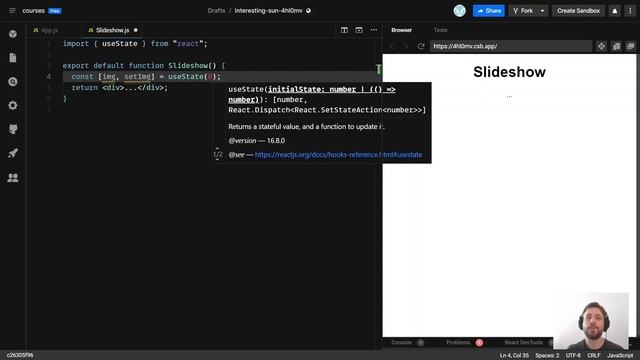
Task: Open the hamburger menu next to courses
Action: [x=12, y=11]
